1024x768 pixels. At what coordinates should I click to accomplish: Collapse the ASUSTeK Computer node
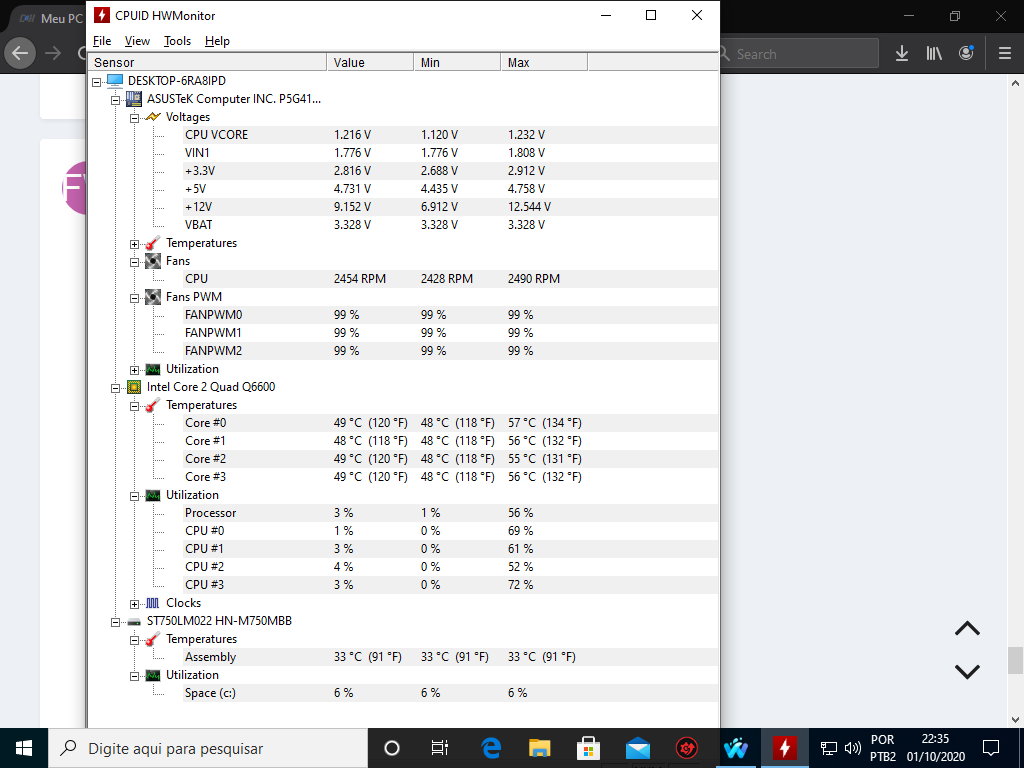(x=116, y=100)
